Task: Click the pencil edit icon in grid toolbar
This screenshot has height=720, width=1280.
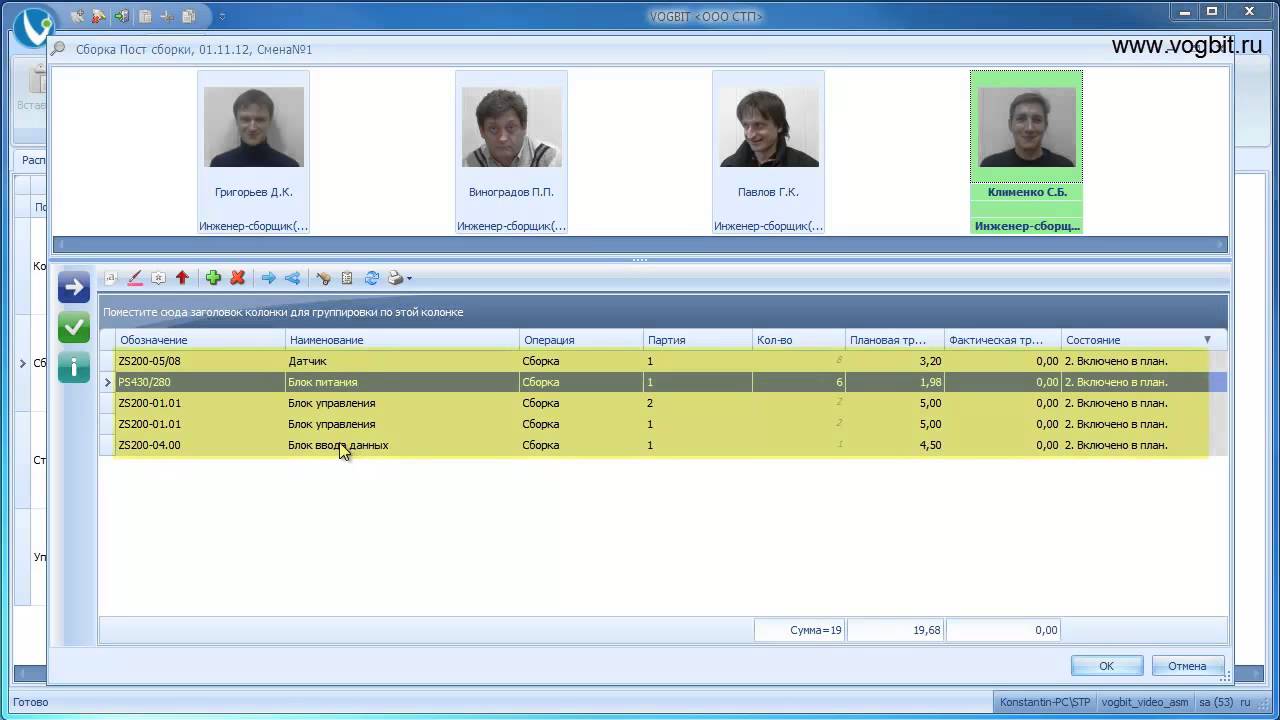Action: tap(135, 278)
